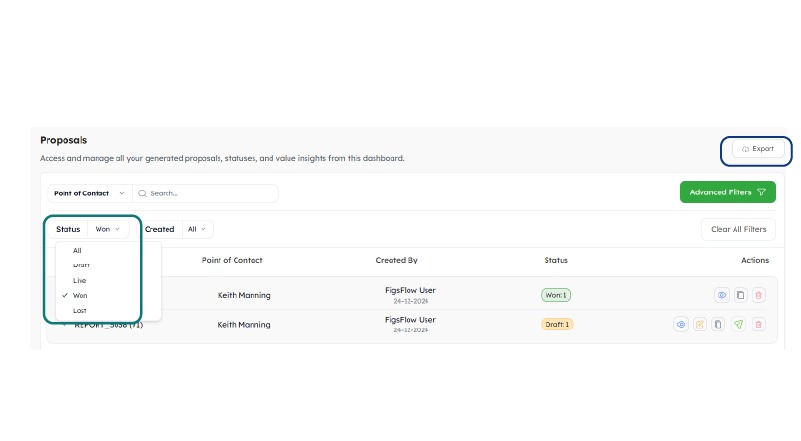Clear All Filters
The width and height of the screenshot is (801, 441).
[738, 229]
